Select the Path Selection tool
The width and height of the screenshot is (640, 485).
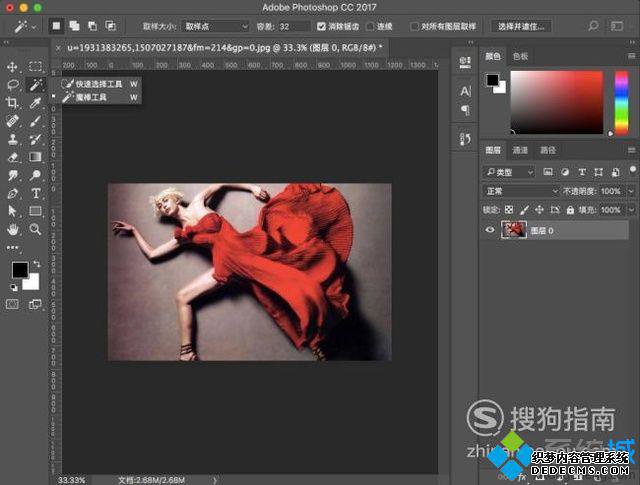coord(13,211)
